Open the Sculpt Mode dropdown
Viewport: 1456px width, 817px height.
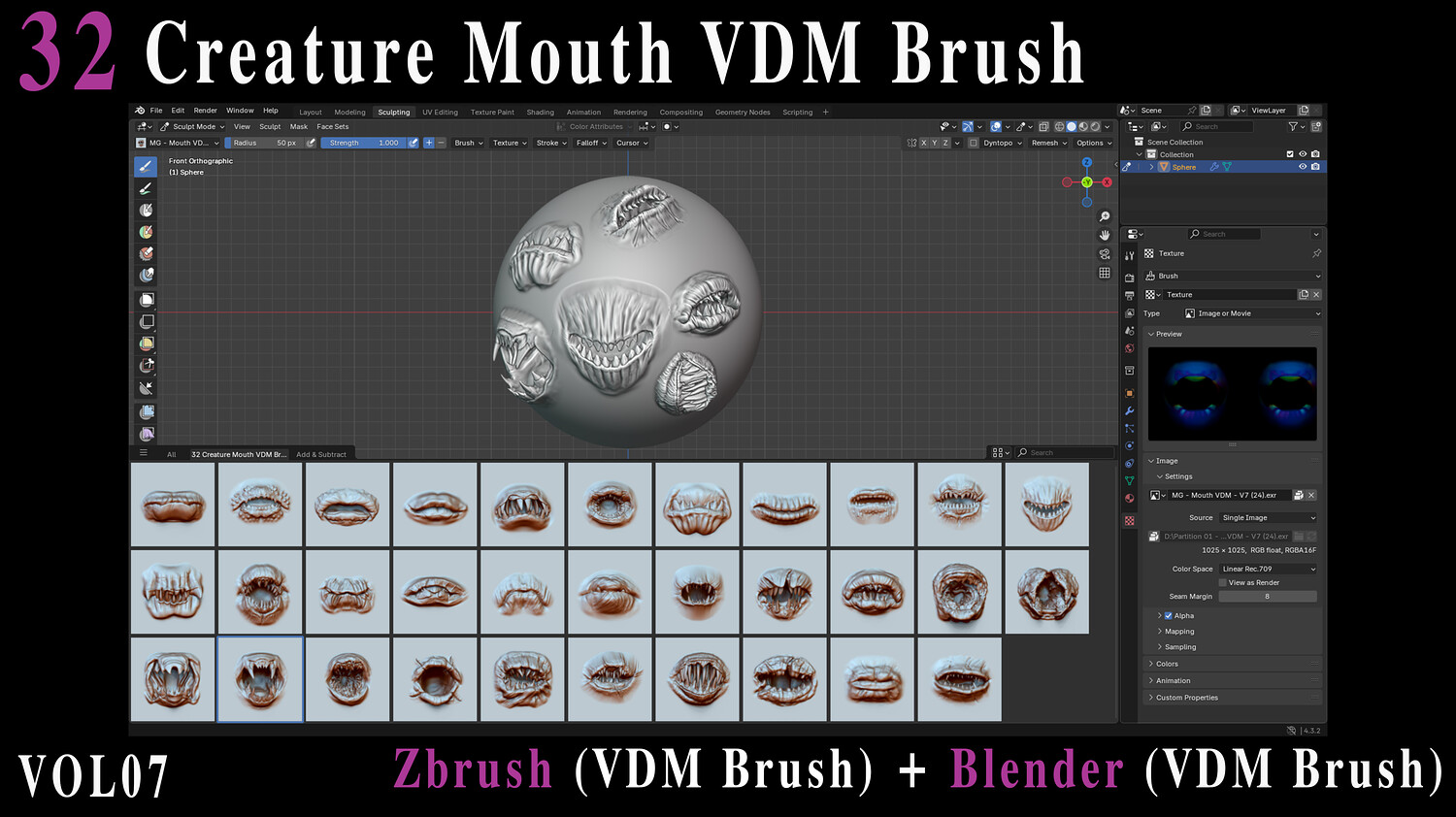click(x=192, y=126)
